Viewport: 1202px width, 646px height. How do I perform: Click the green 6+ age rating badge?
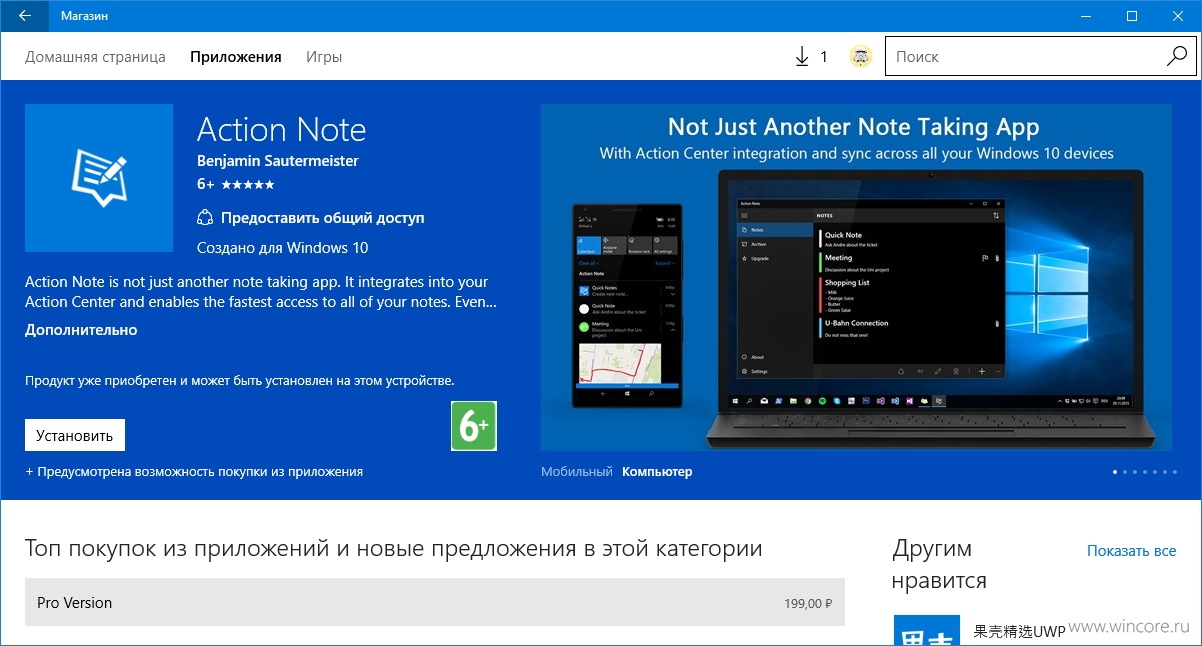(474, 426)
